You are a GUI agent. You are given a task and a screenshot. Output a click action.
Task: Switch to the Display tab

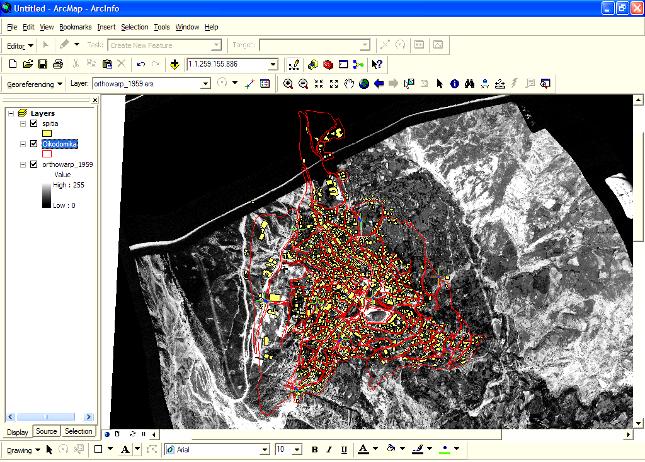coord(18,432)
